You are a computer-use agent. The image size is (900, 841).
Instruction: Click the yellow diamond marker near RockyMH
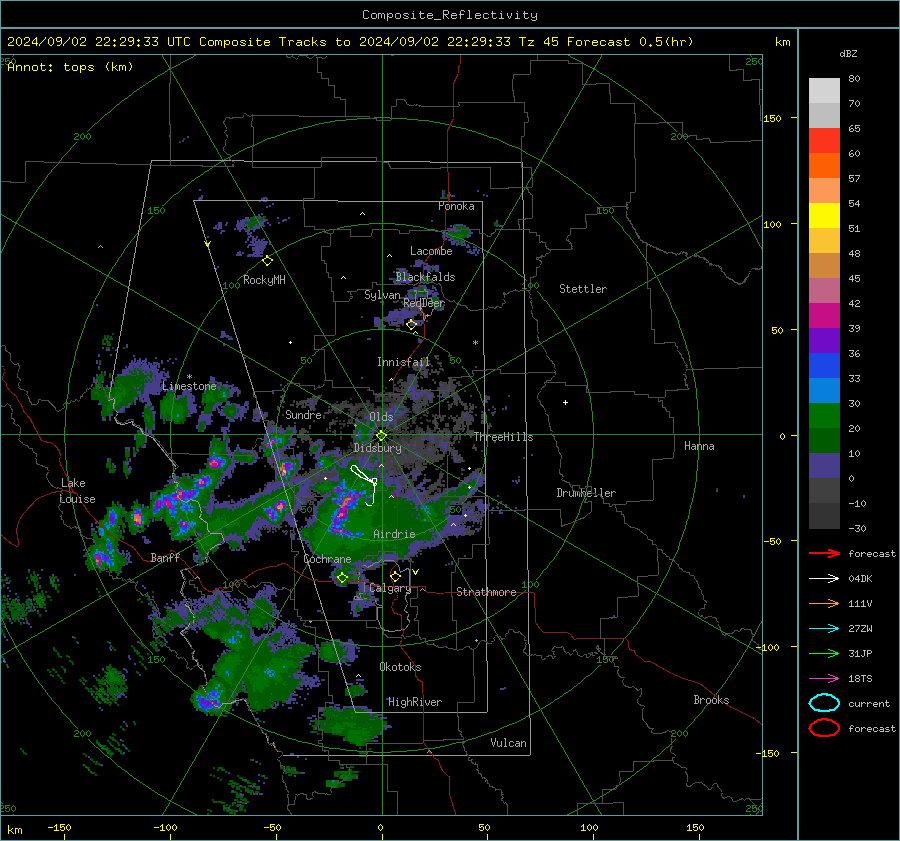tap(267, 261)
